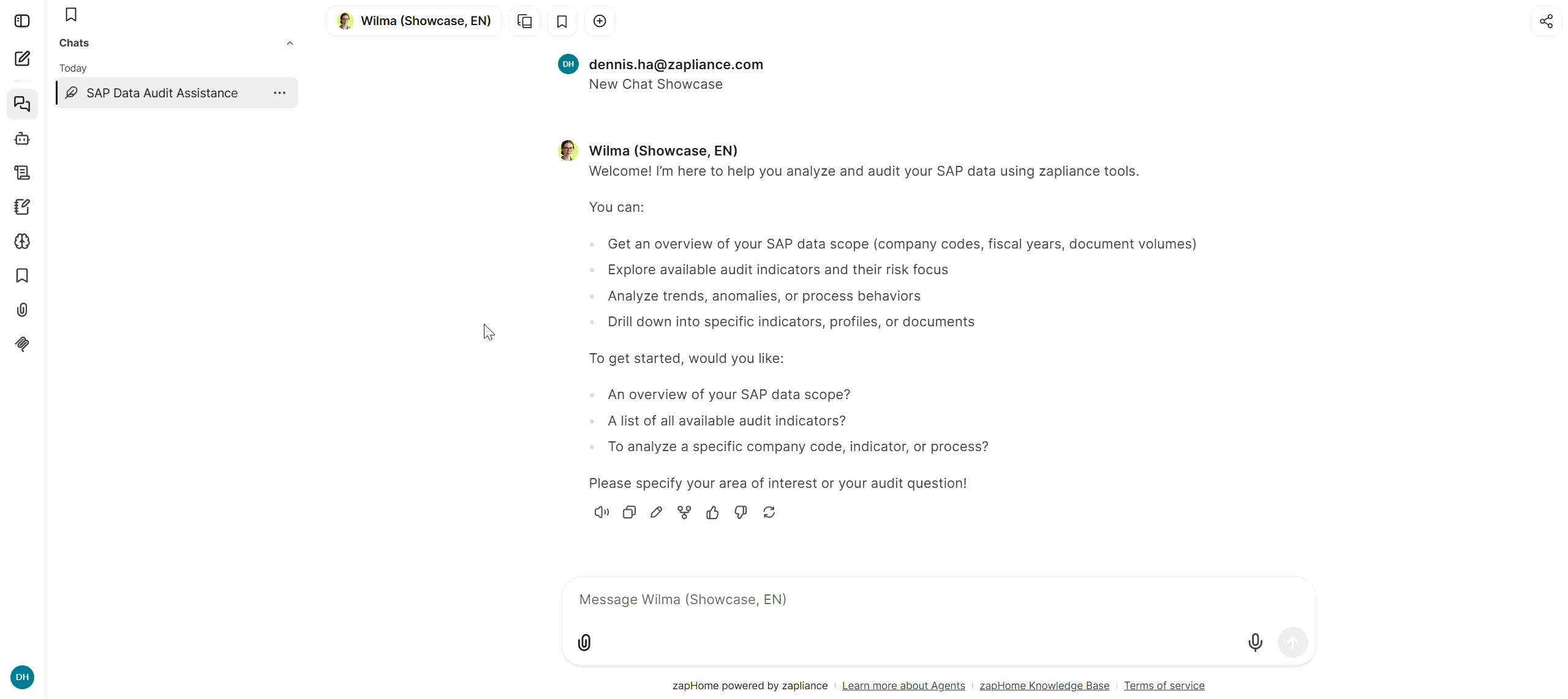Click the copy chat icon in header
The width and height of the screenshot is (1568, 699).
click(525, 21)
